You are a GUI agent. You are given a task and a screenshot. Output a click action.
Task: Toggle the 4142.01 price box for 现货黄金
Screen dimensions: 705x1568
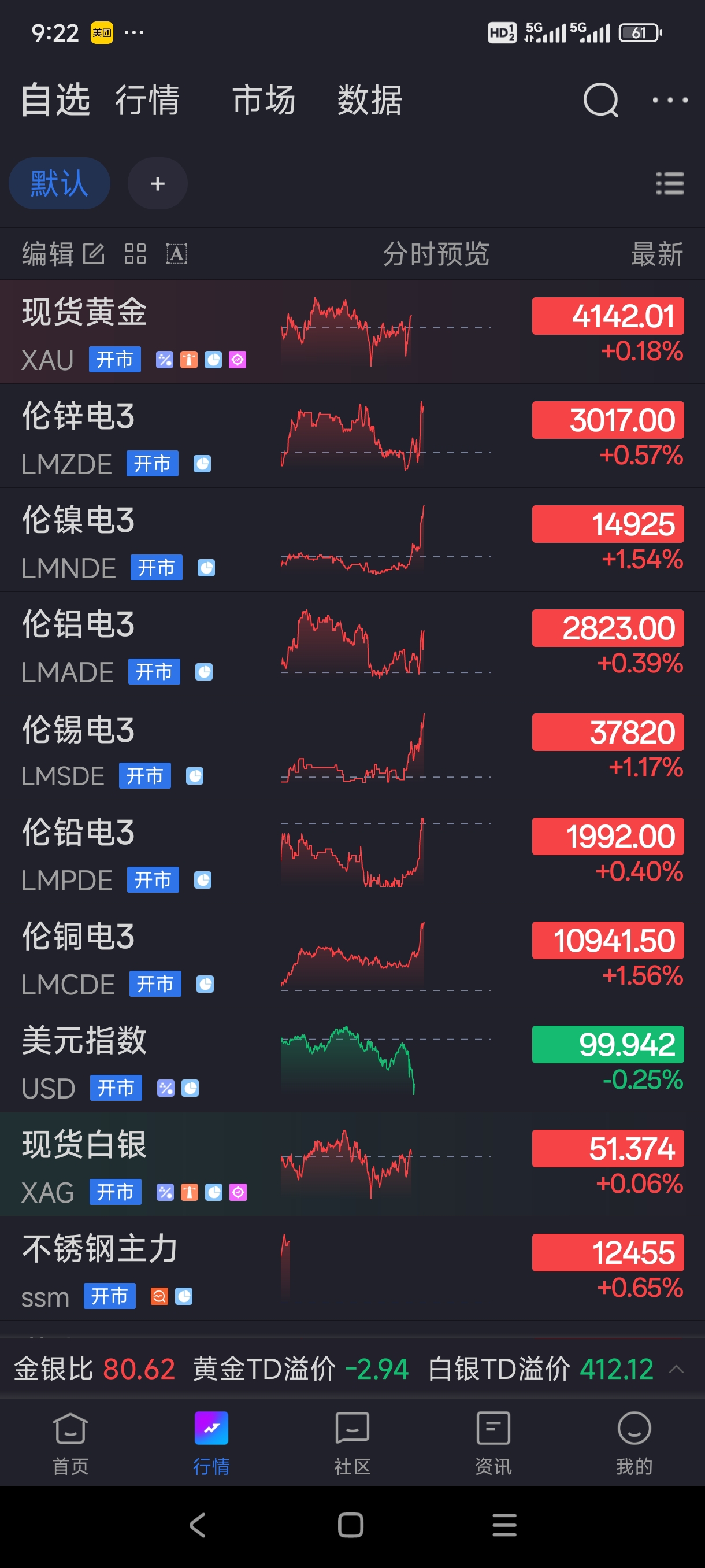[x=607, y=316]
